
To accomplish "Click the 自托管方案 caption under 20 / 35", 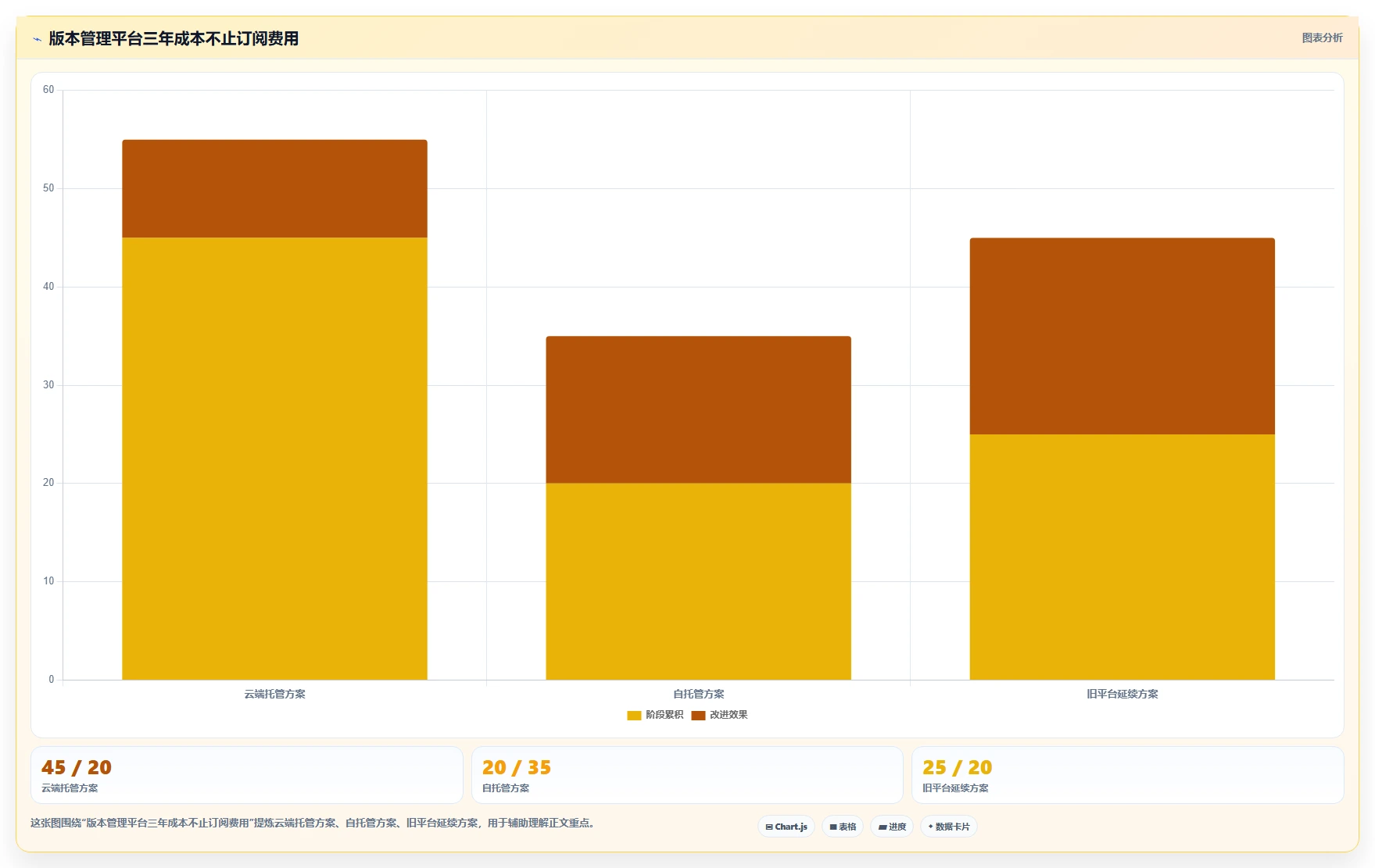I will point(506,788).
